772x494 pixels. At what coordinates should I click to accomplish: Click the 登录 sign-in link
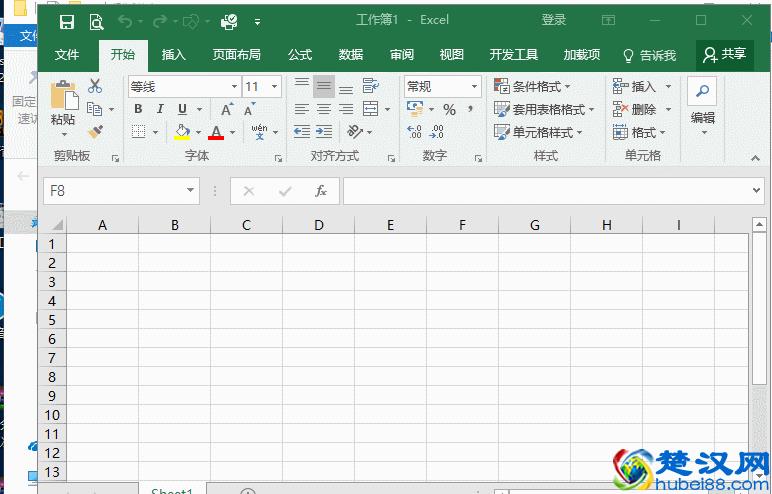(553, 20)
